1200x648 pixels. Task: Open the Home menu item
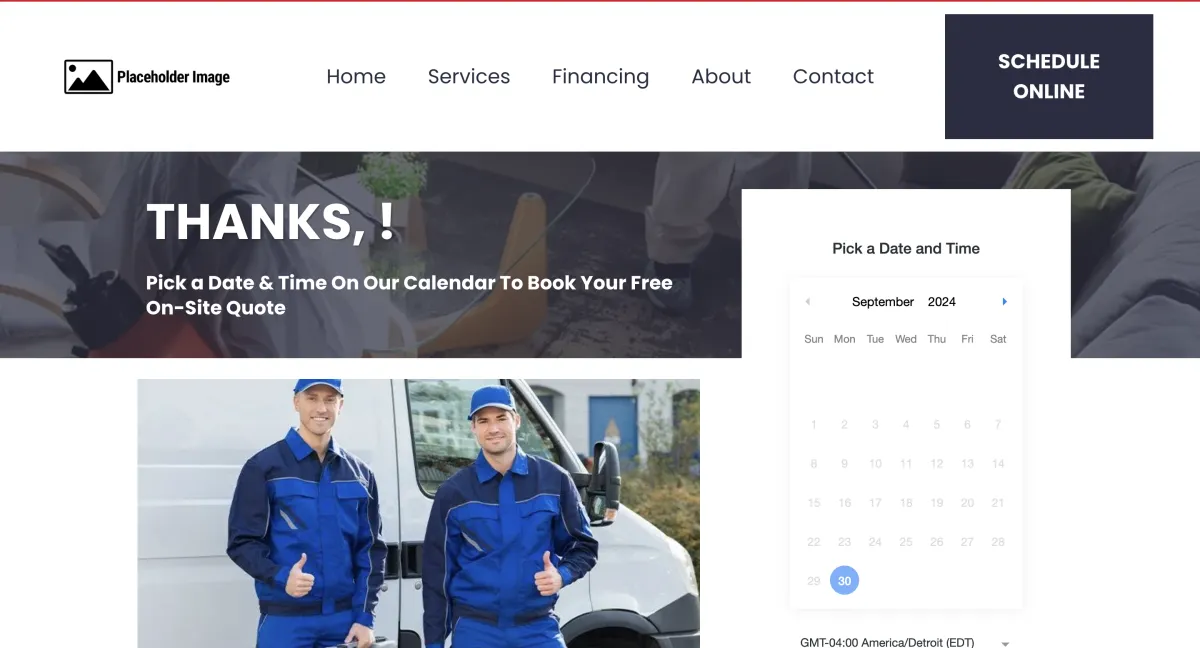356,77
